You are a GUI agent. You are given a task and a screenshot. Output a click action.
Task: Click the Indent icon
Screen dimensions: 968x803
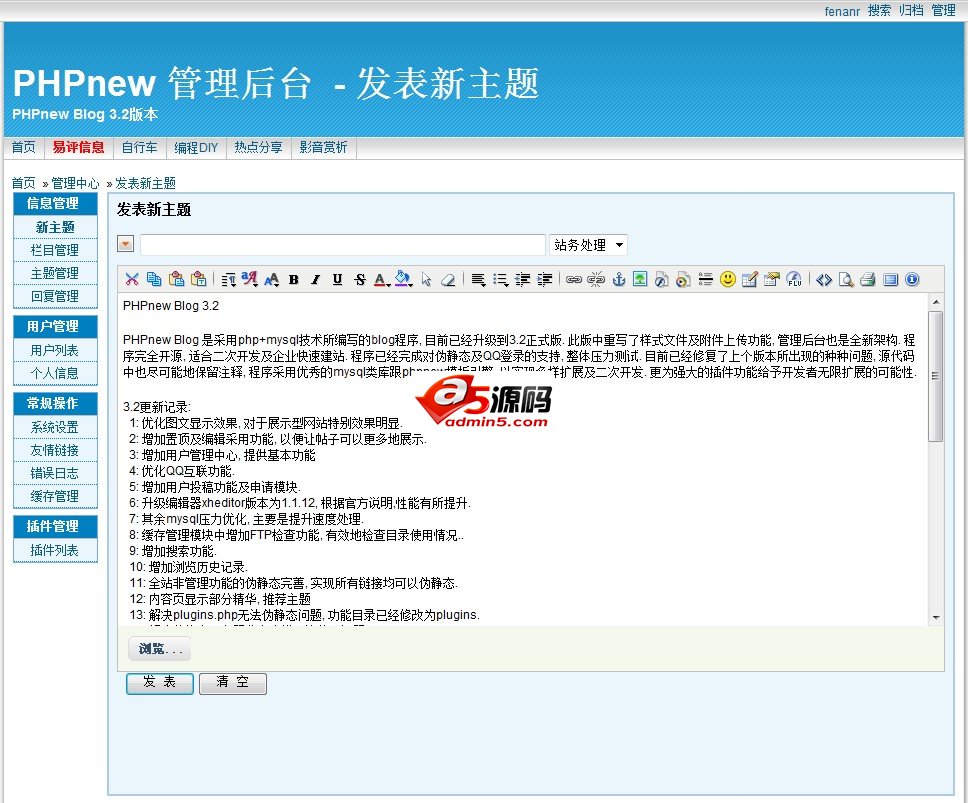pos(544,280)
